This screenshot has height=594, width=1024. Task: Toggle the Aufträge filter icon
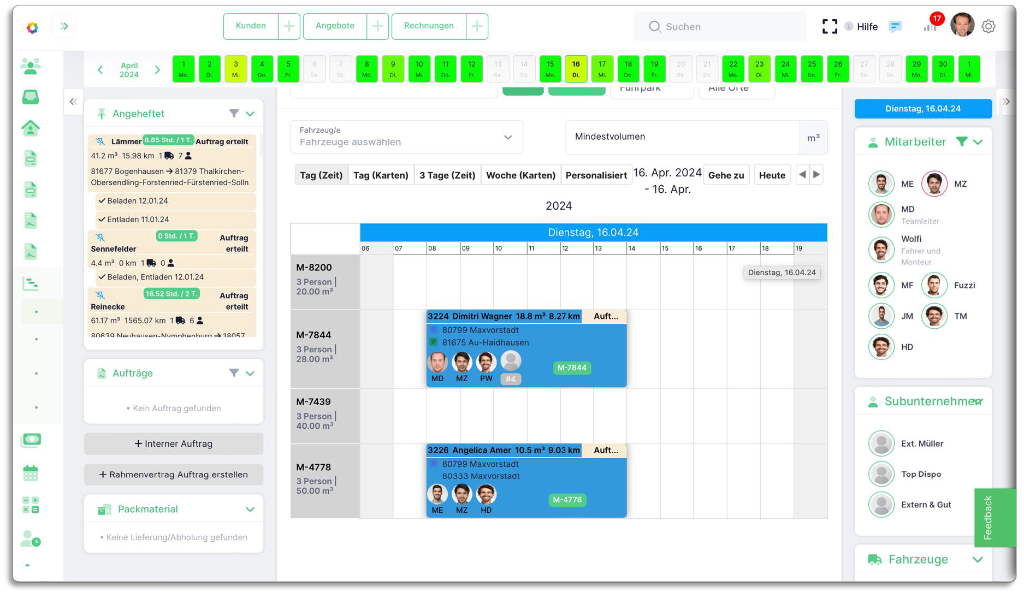[232, 372]
